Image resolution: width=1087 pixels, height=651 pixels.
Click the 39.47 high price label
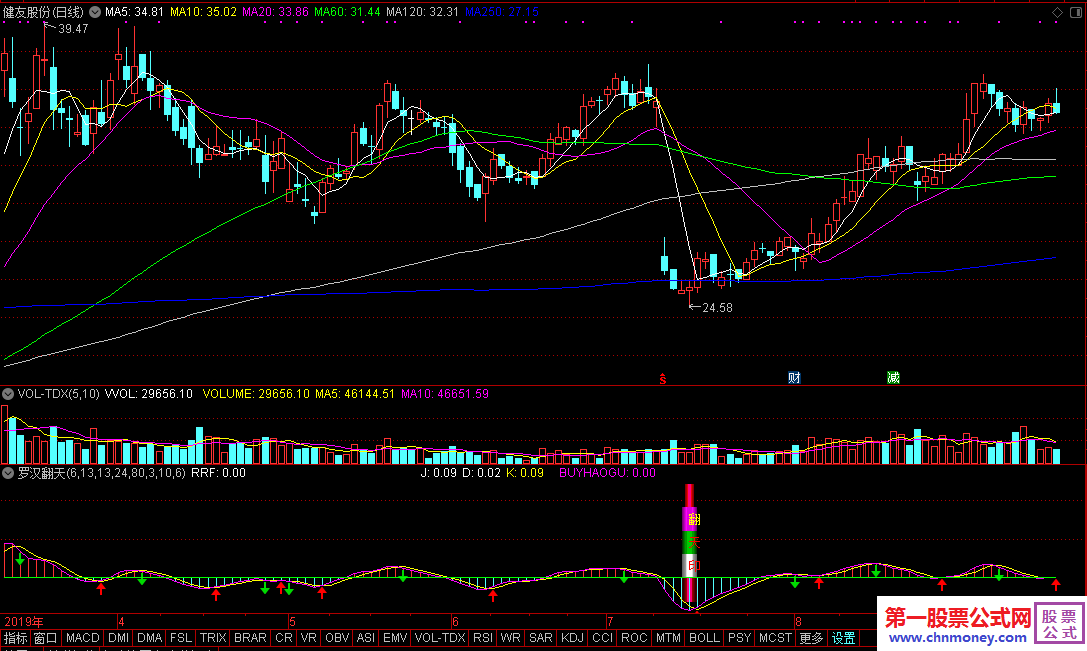coord(73,29)
